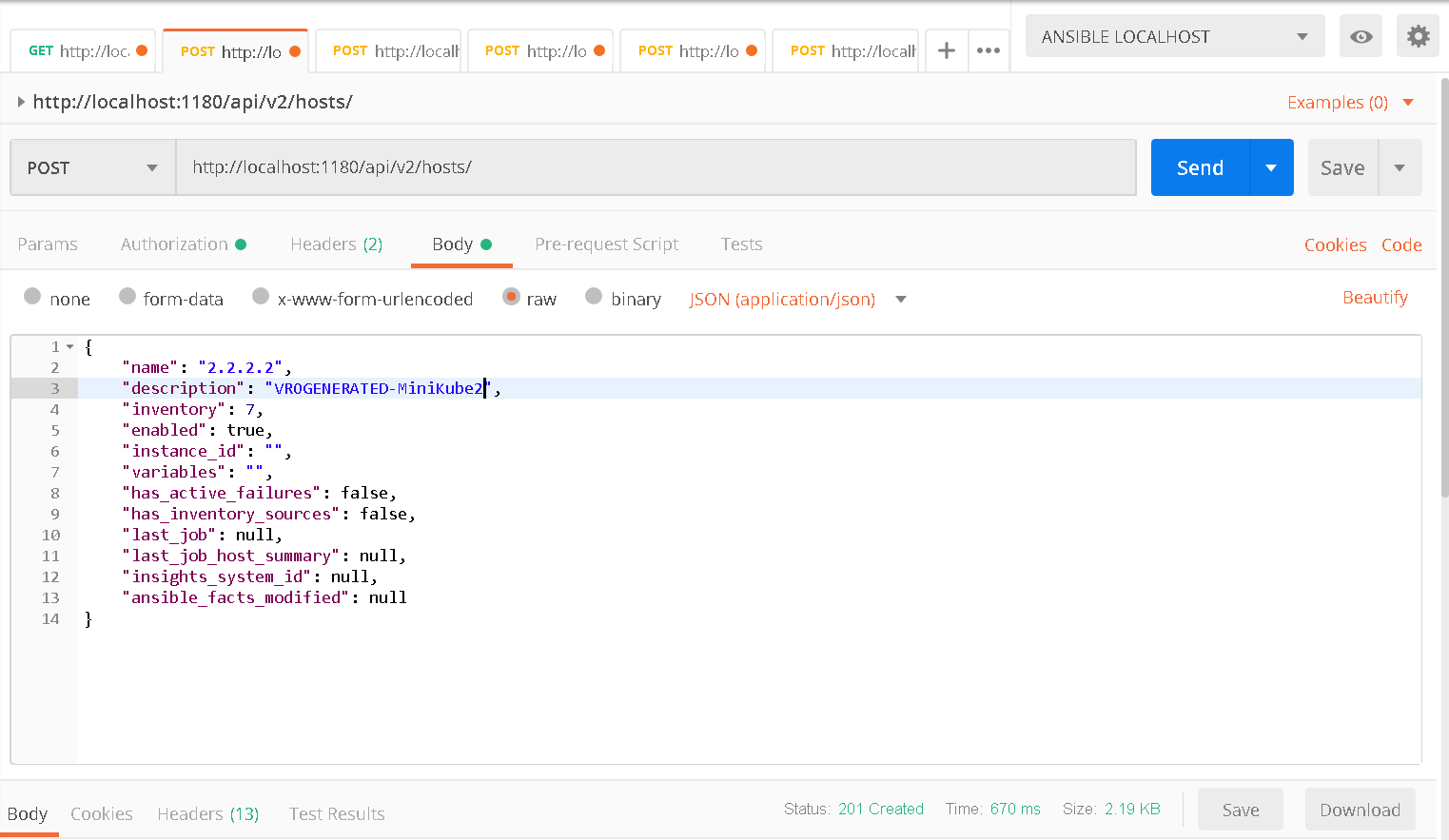Click the response Save button

coord(1241,810)
